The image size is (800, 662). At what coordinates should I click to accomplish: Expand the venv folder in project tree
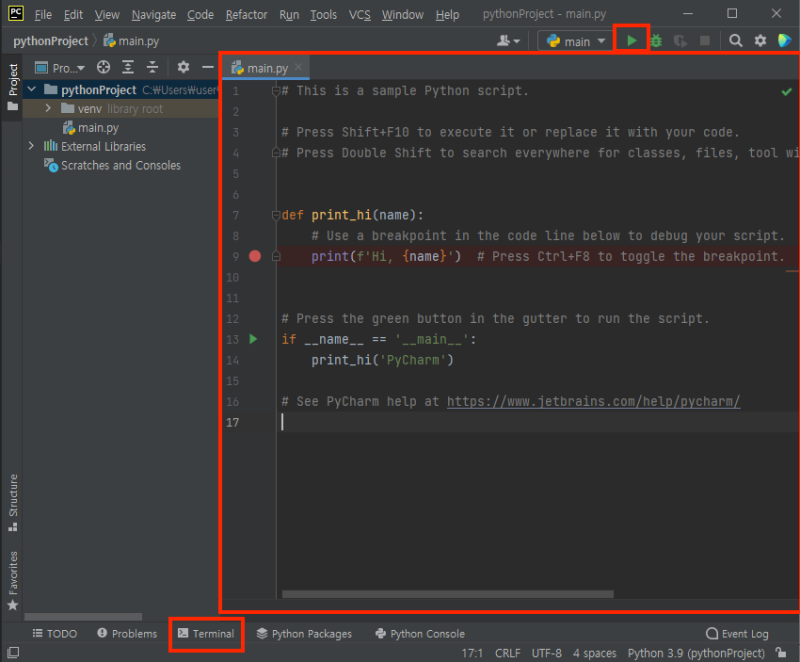pyautogui.click(x=48, y=108)
